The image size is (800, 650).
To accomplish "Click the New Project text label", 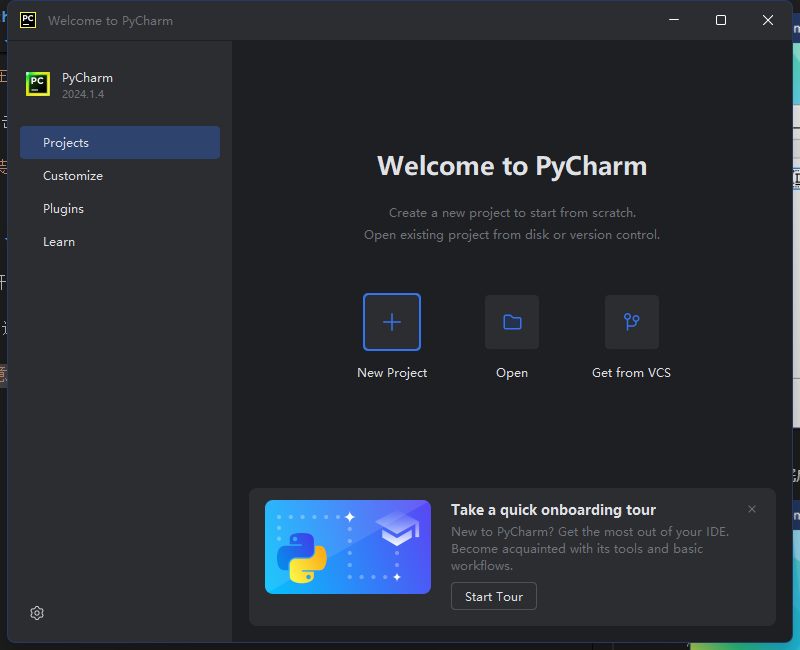I will (392, 372).
